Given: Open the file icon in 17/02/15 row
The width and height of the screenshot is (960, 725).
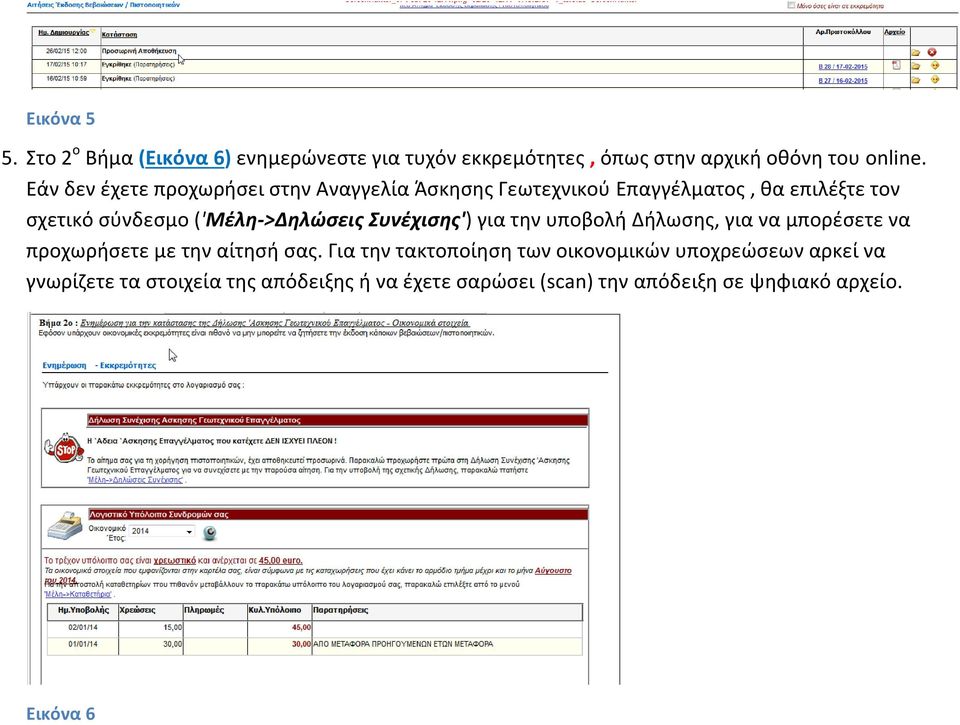Looking at the screenshot, I should 896,65.
